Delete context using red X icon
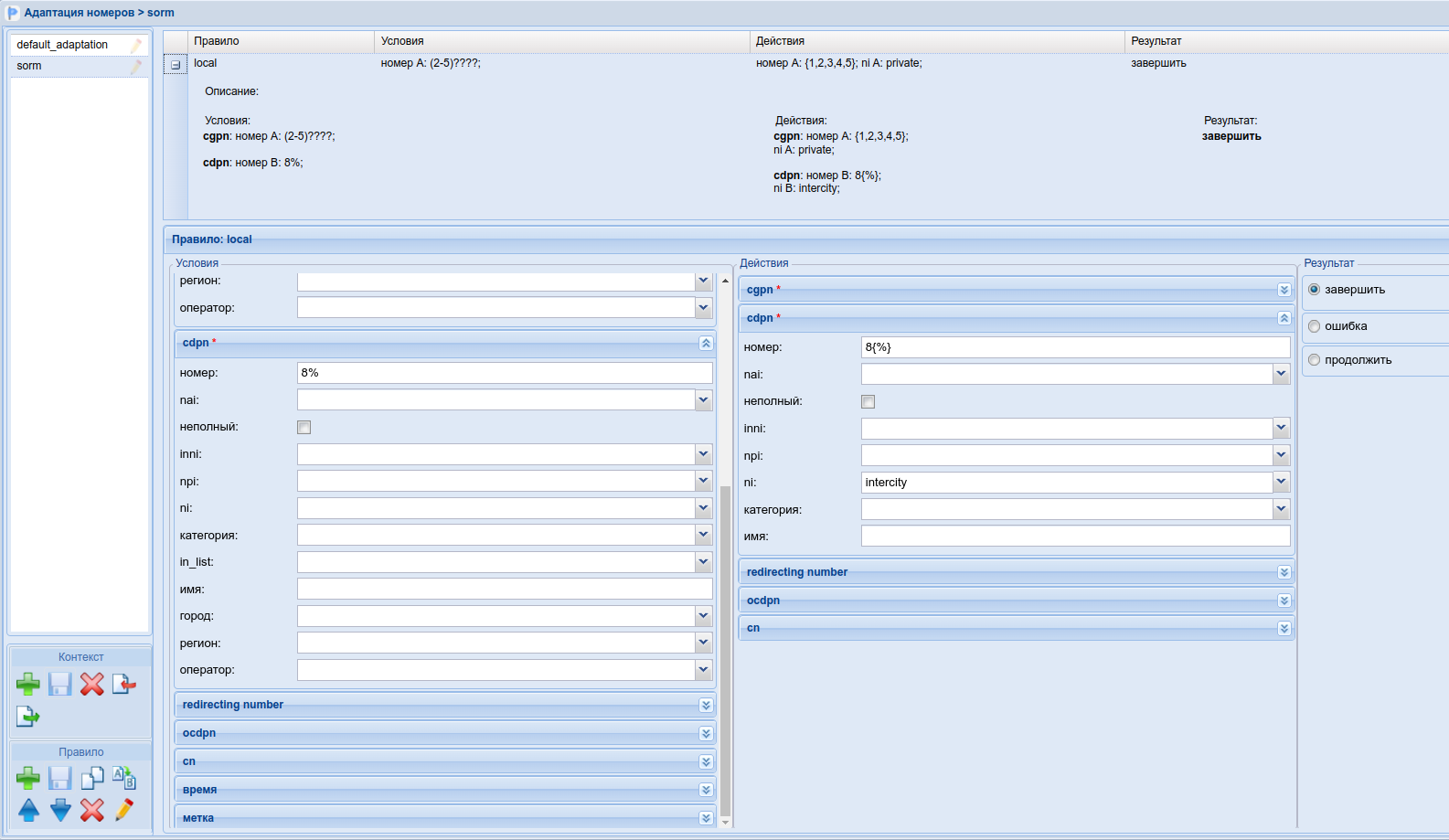1449x840 pixels. (91, 684)
